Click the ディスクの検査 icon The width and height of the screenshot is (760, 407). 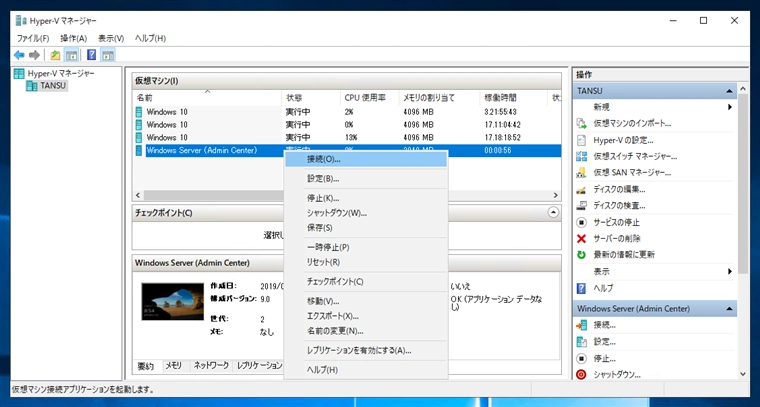tap(581, 206)
